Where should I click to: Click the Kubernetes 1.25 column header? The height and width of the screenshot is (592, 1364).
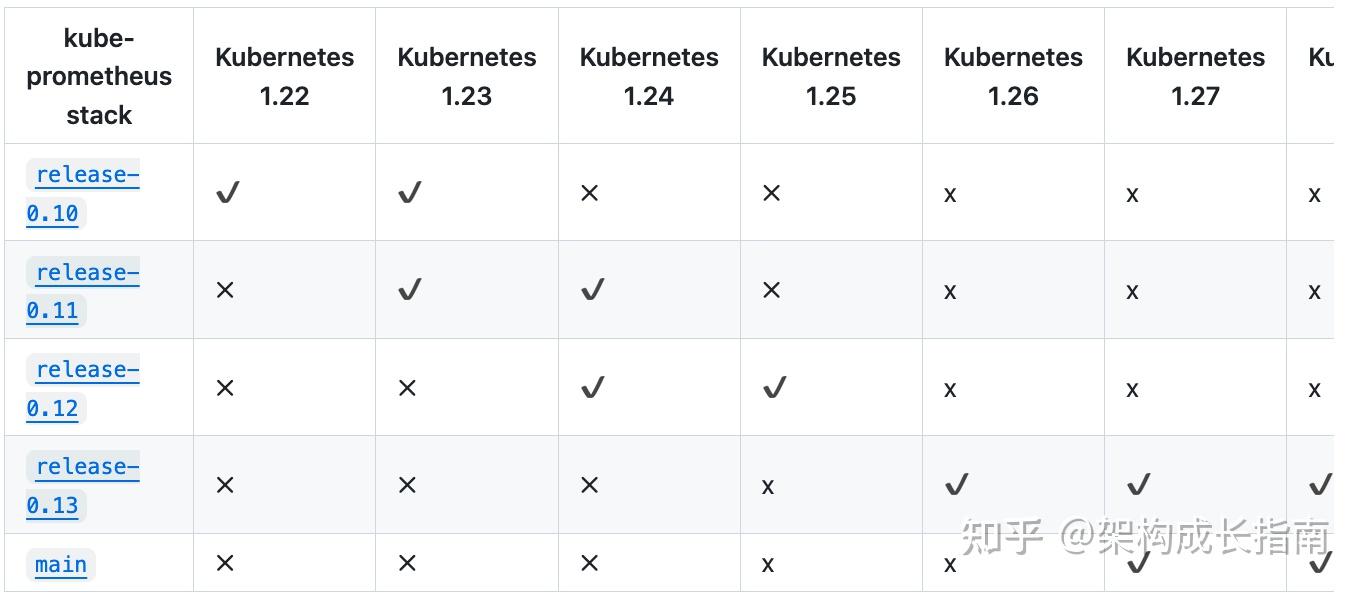(831, 76)
